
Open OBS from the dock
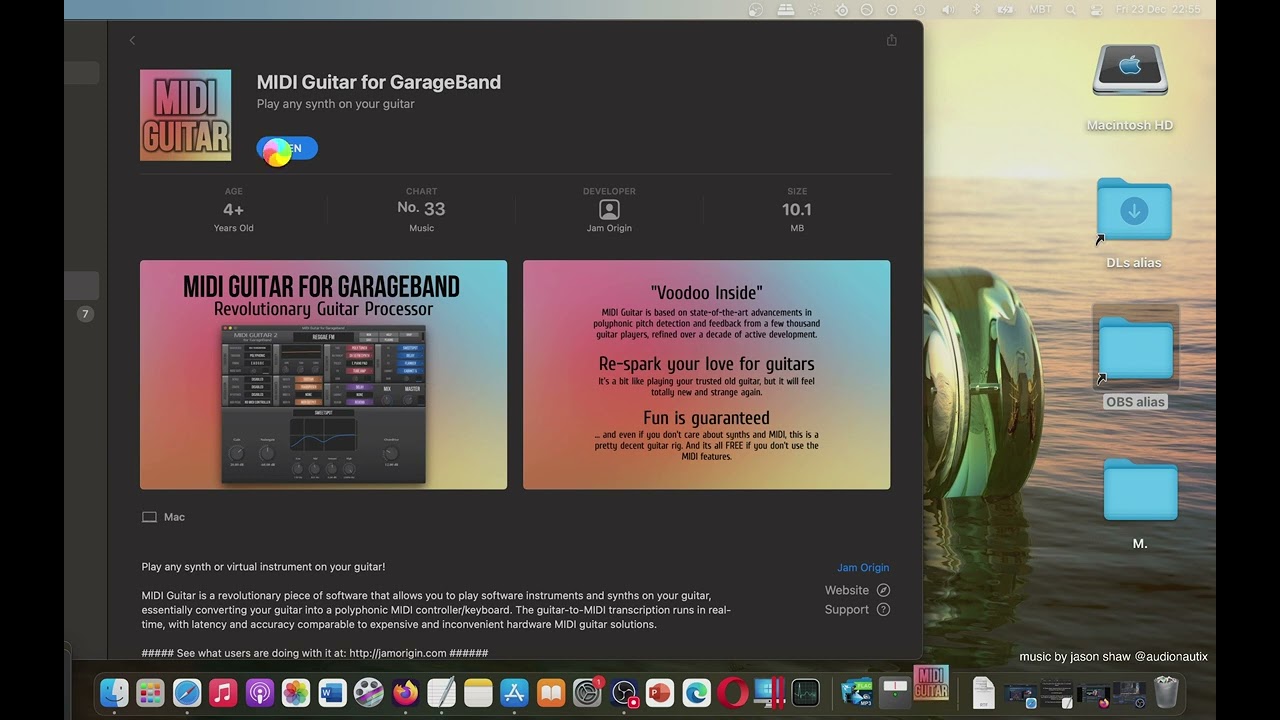(624, 692)
